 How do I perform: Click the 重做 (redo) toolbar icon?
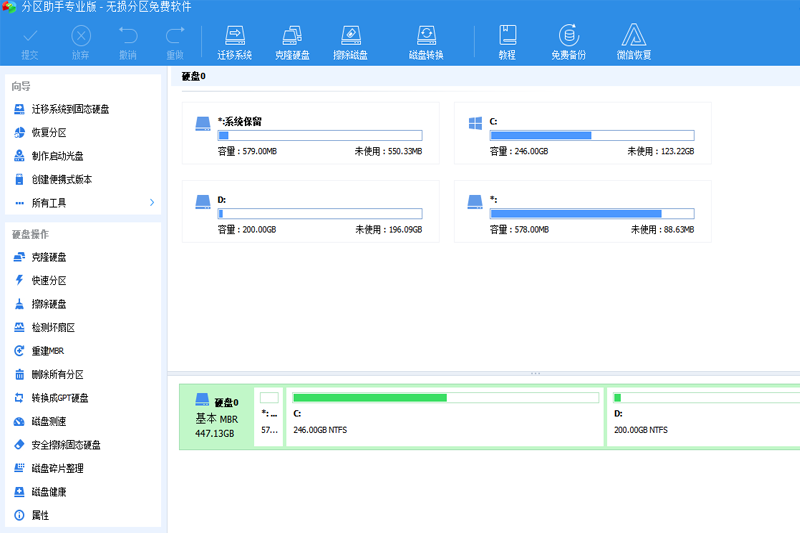(175, 44)
